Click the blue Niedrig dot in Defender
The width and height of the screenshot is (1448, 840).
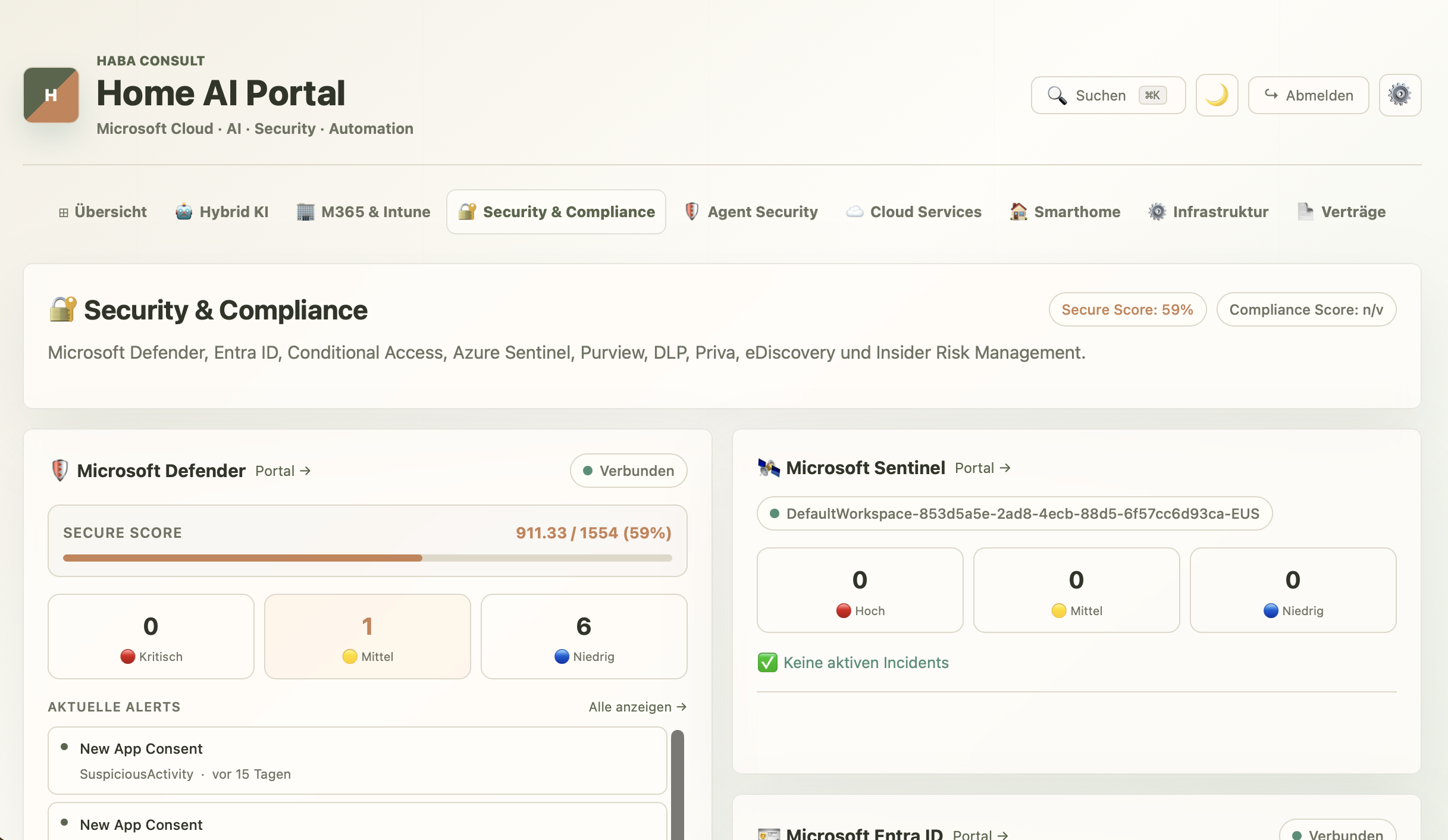tap(562, 656)
